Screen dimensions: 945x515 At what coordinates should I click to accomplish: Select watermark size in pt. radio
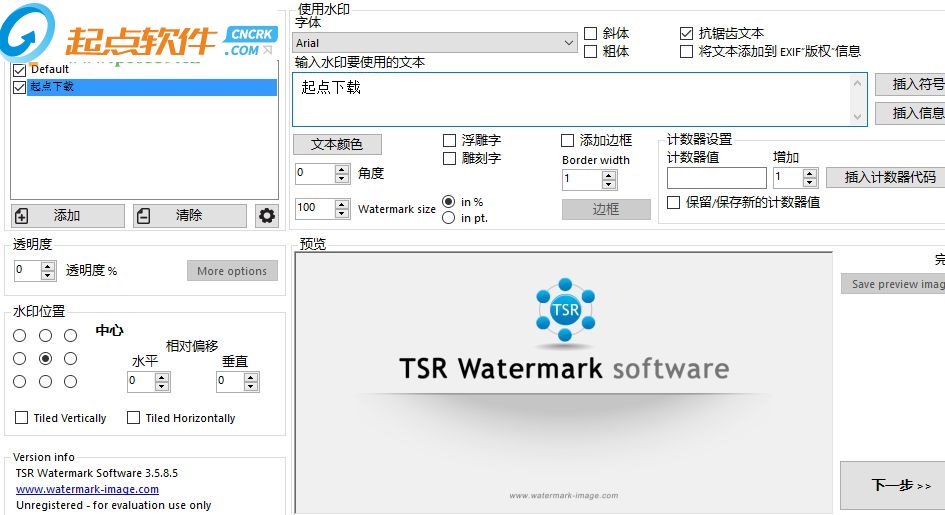pos(448,218)
